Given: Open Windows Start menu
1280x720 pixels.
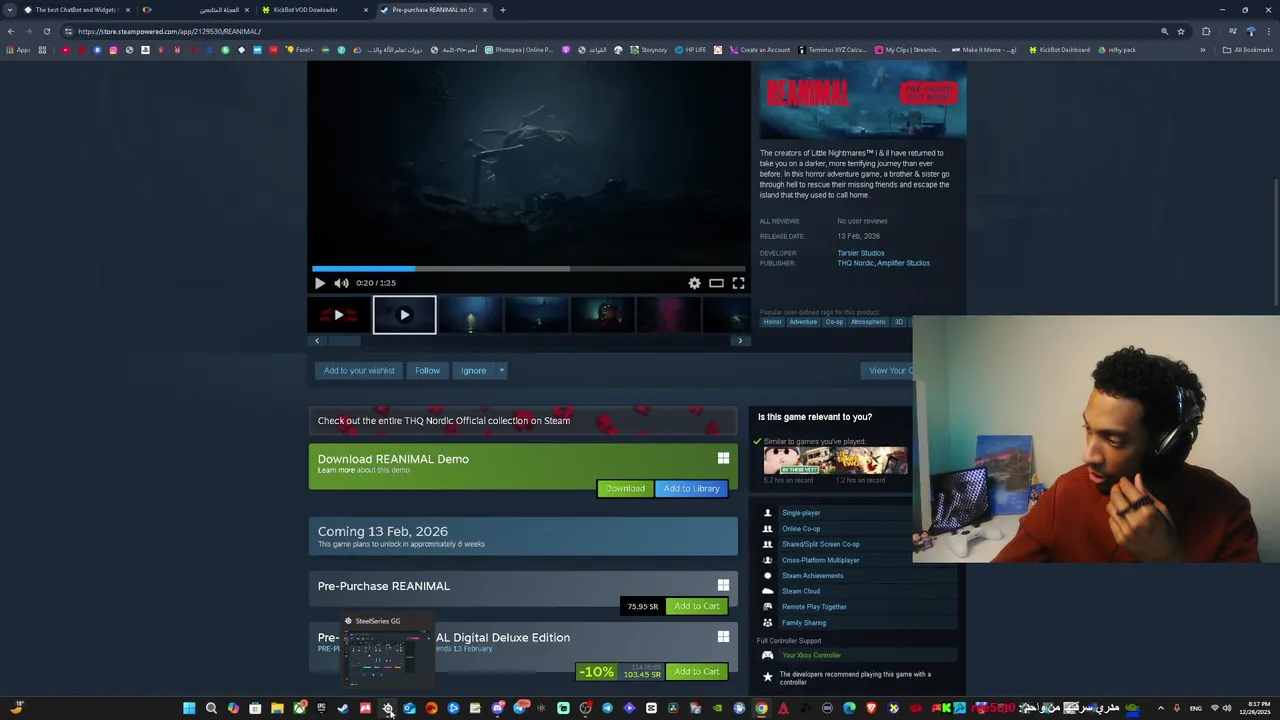Looking at the screenshot, I should [x=189, y=708].
